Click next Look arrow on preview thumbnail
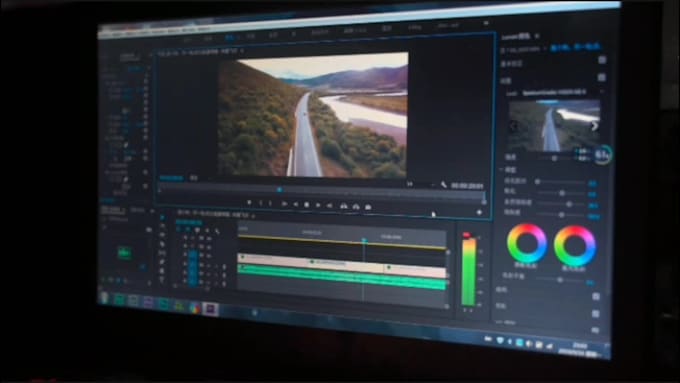Image resolution: width=680 pixels, height=383 pixels. pyautogui.click(x=594, y=126)
